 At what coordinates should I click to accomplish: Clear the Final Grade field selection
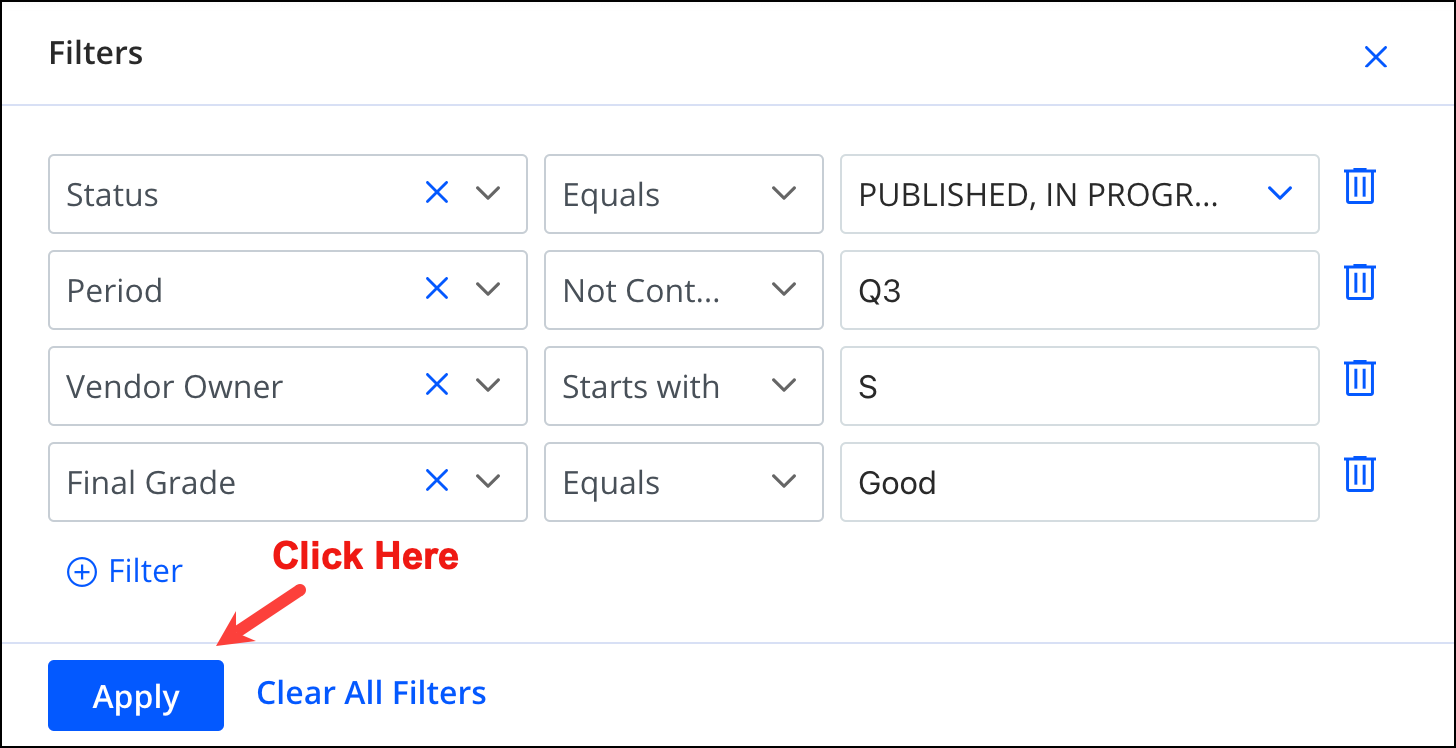pyautogui.click(x=437, y=481)
